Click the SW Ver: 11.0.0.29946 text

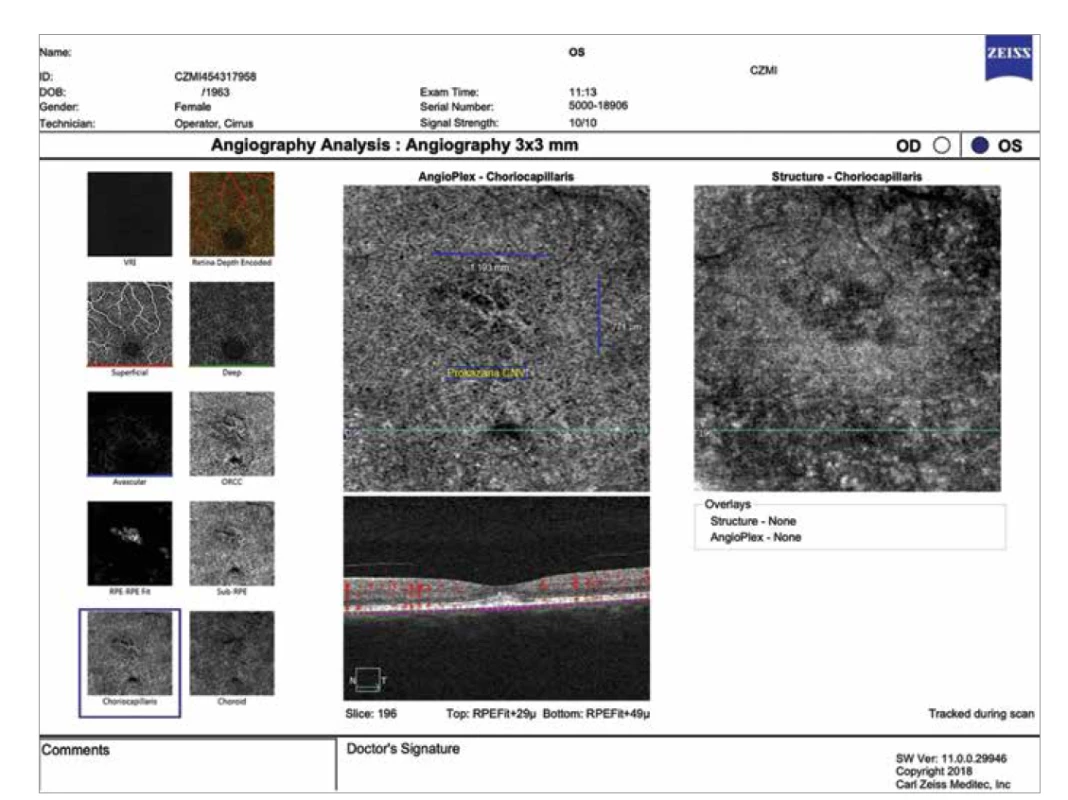[x=951, y=758]
